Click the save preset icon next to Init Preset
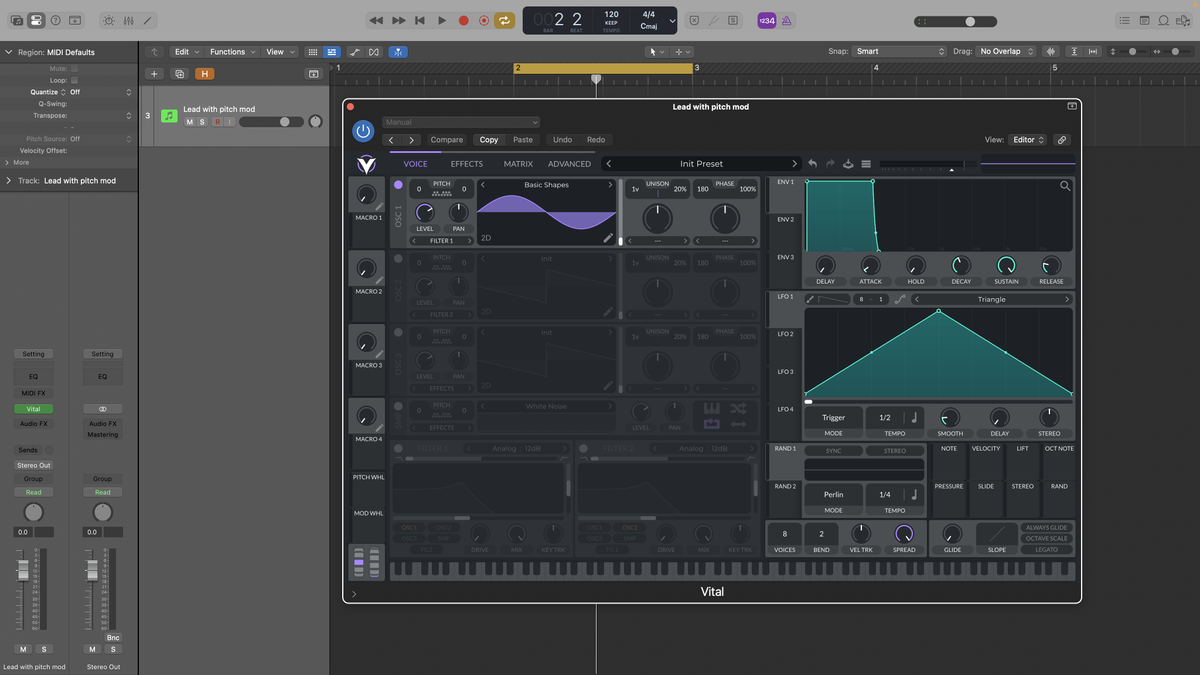 847,163
